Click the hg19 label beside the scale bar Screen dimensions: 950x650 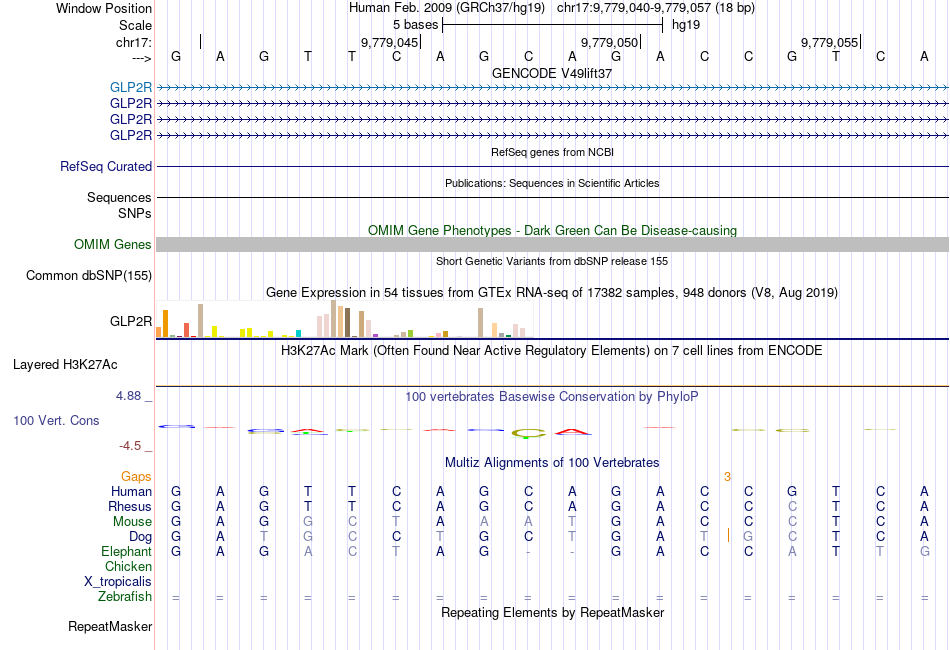[x=686, y=25]
